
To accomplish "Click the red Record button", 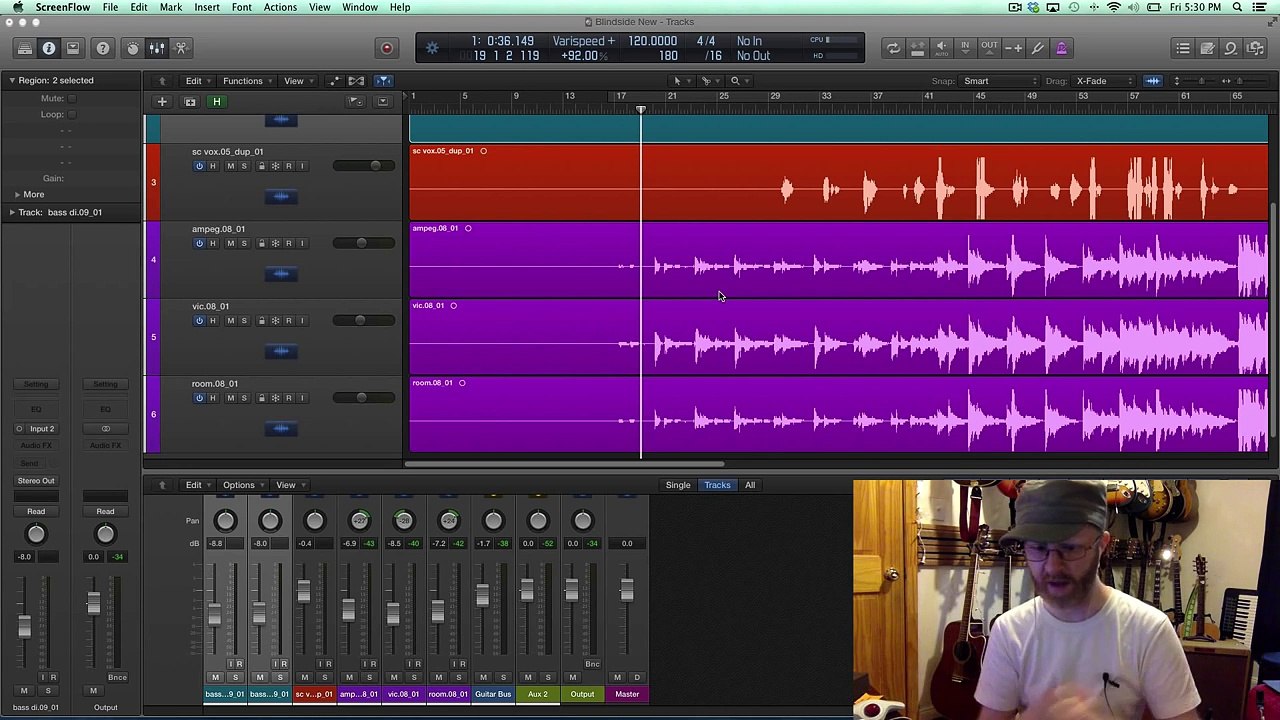I will click(387, 48).
